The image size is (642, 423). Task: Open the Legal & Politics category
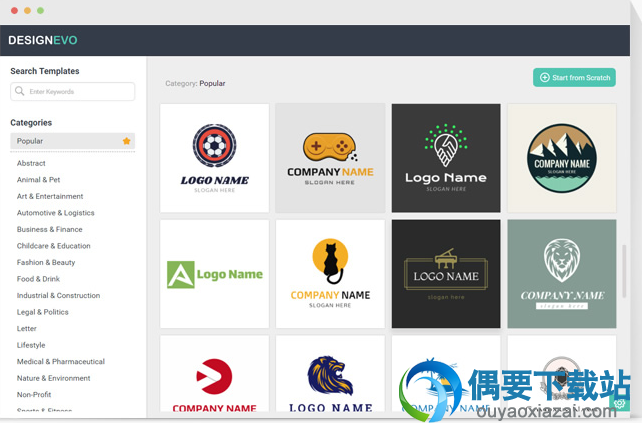(x=43, y=312)
